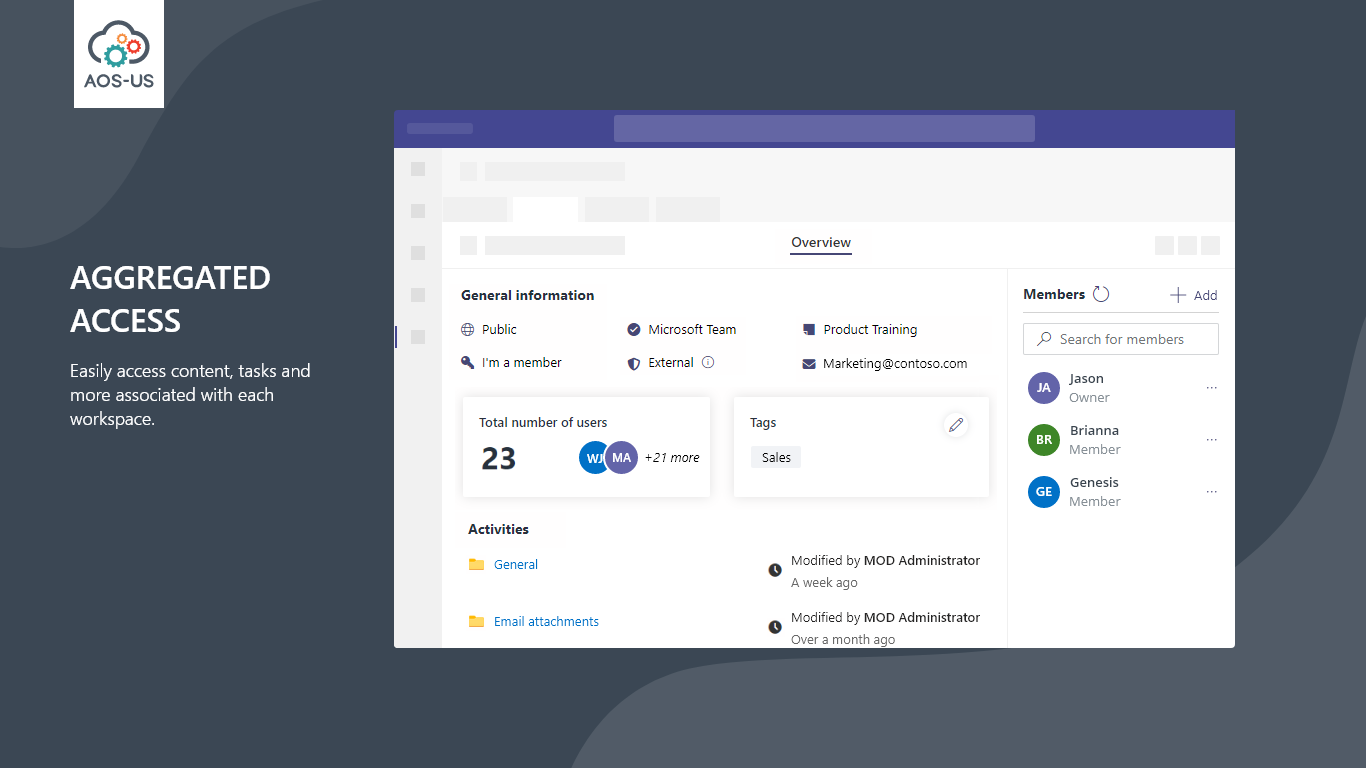This screenshot has width=1366, height=768.
Task: Open more options for Brianna
Action: 1212,440
